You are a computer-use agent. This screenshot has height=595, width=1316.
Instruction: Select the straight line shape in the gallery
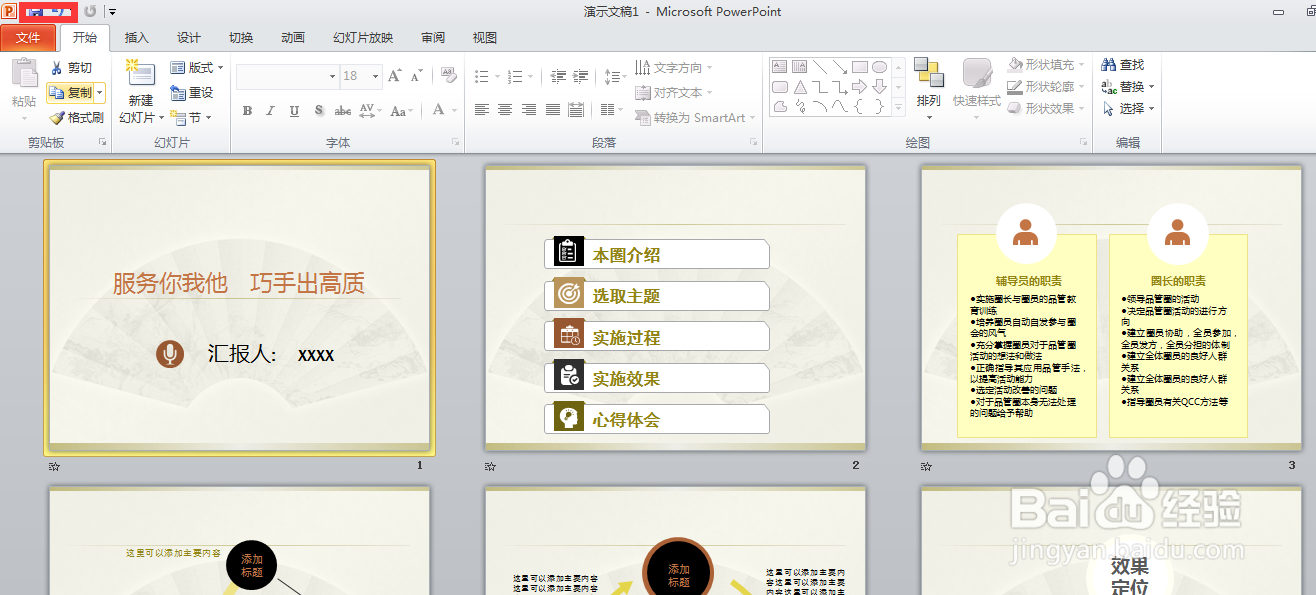(819, 67)
